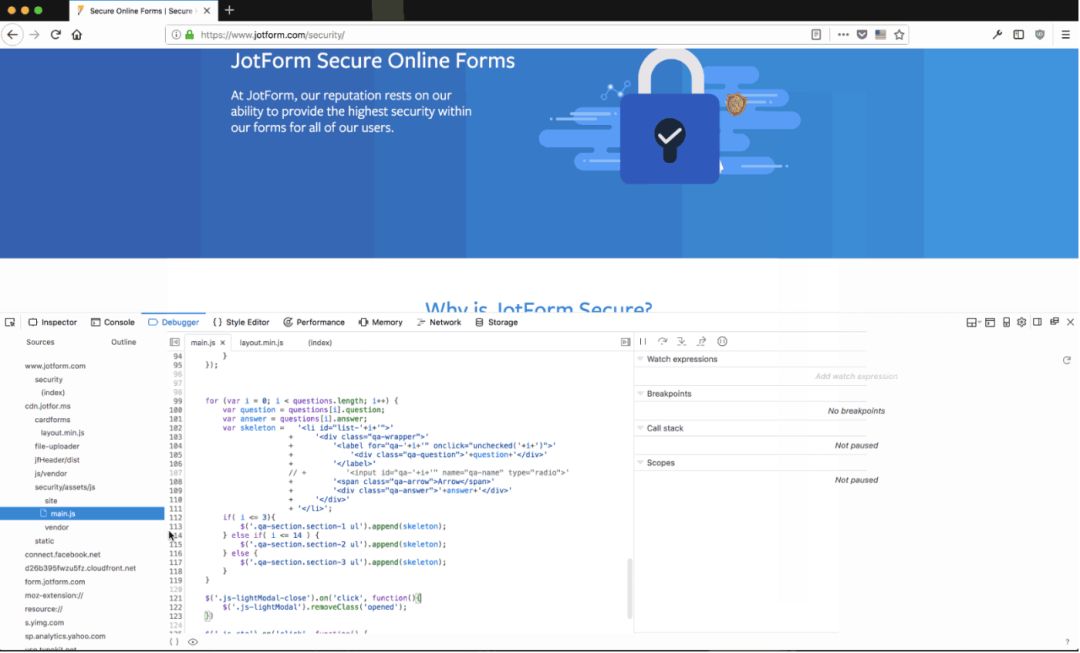Screen dimensions: 1080x653
Task: Pause script execution in the debugger
Action: pos(642,342)
